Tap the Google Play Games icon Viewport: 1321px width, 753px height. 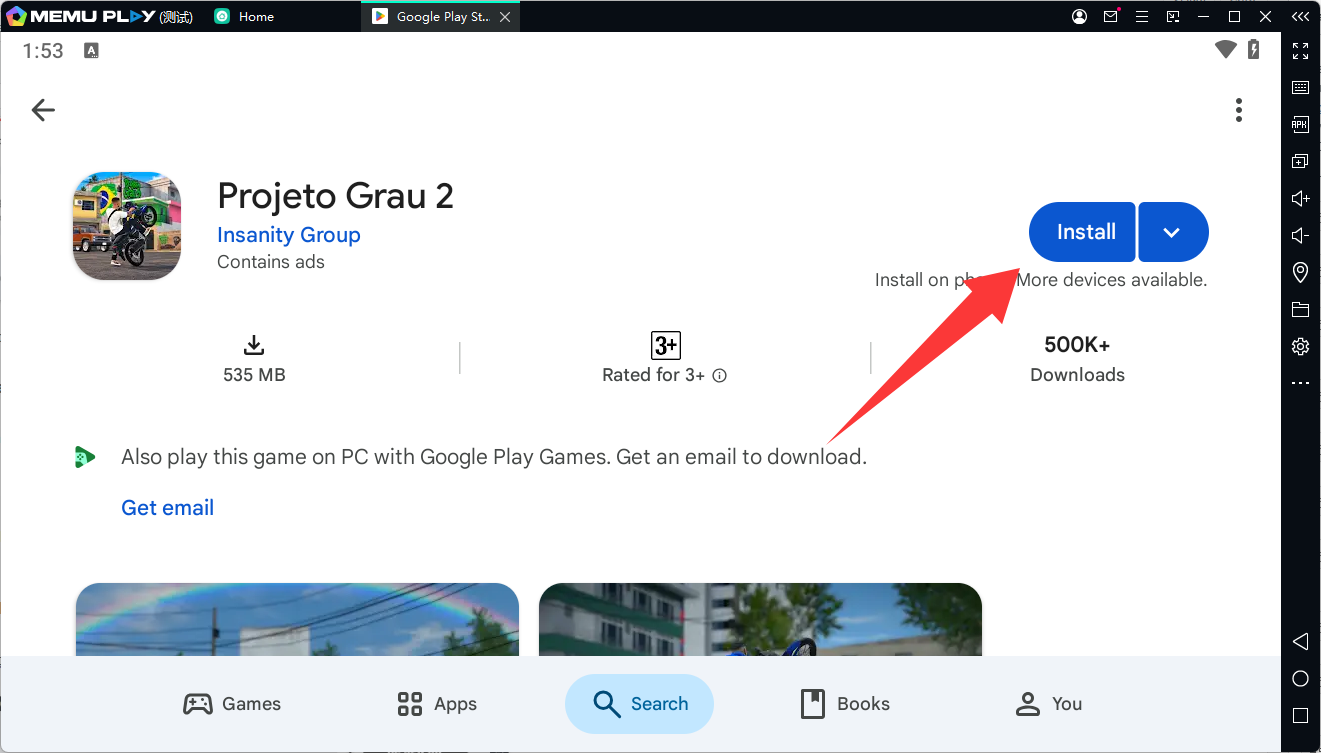(x=85, y=457)
